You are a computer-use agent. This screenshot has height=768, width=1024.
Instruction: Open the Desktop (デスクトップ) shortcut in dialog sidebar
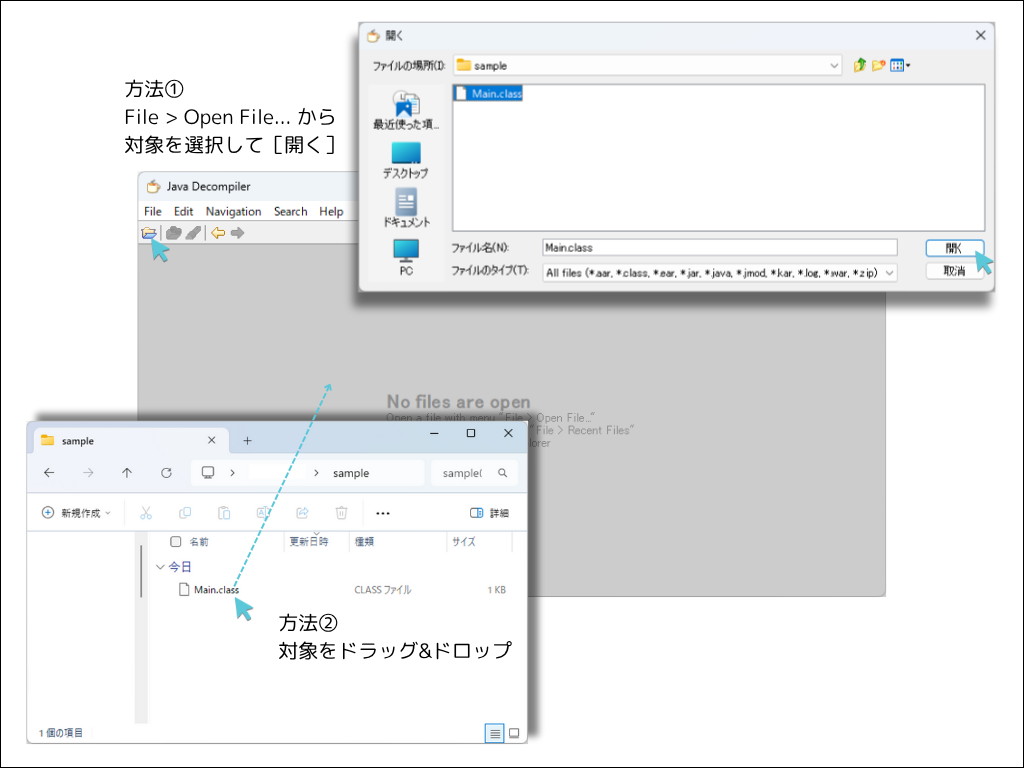[x=406, y=160]
